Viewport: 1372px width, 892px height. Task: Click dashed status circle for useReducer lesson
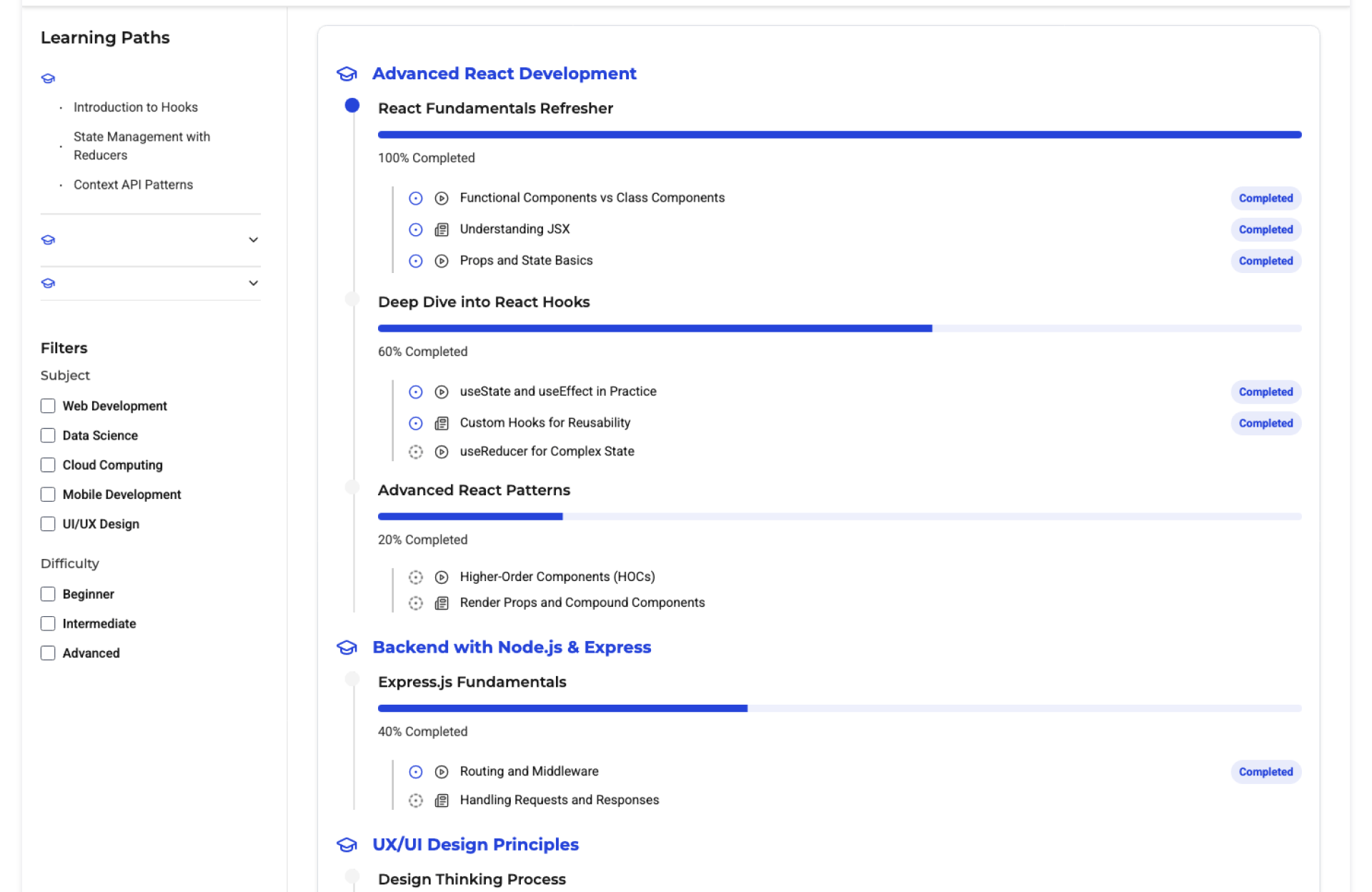coord(416,452)
